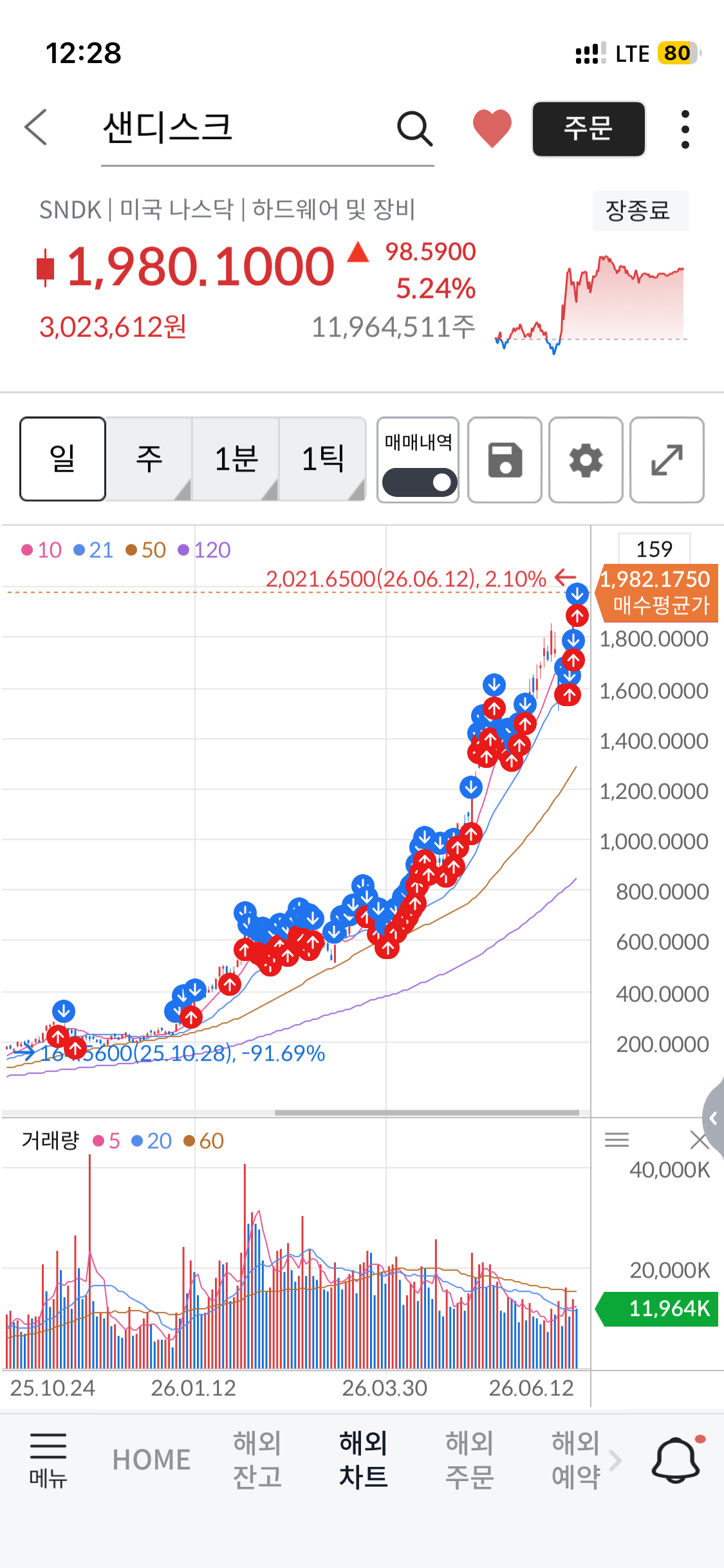Image resolution: width=724 pixels, height=1568 pixels.
Task: Tap the 장종료 market status label
Action: pyautogui.click(x=640, y=210)
